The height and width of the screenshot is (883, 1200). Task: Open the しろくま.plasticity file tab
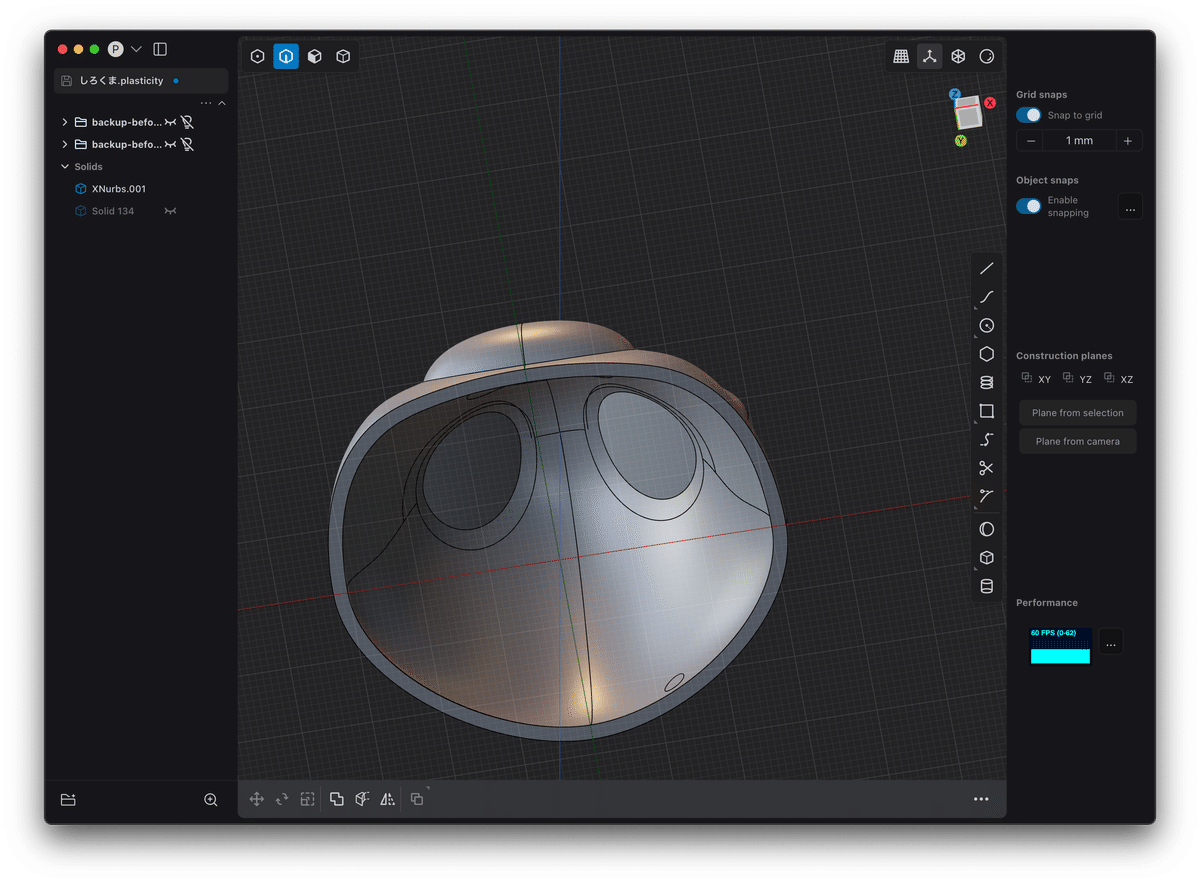(140, 81)
